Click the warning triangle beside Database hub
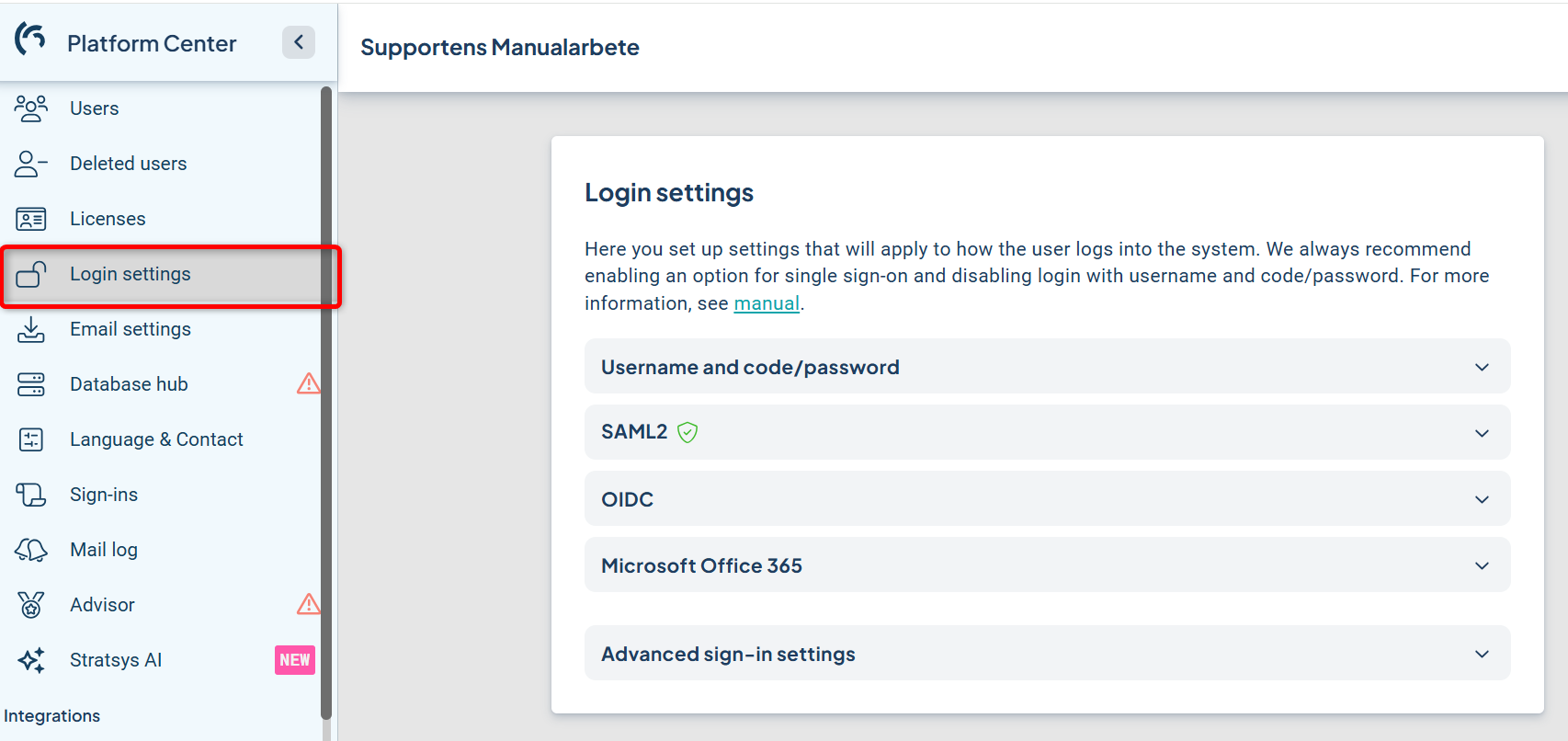 (x=308, y=383)
